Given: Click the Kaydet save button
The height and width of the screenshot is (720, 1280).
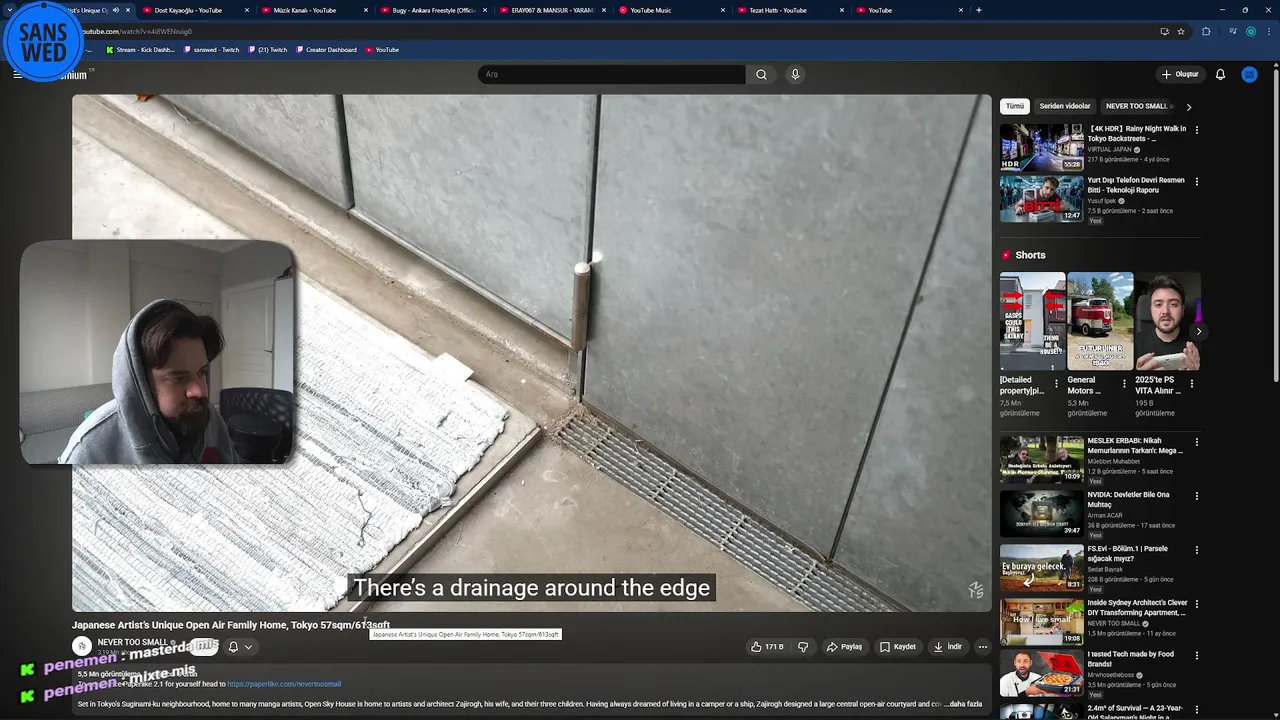Looking at the screenshot, I should 898,647.
